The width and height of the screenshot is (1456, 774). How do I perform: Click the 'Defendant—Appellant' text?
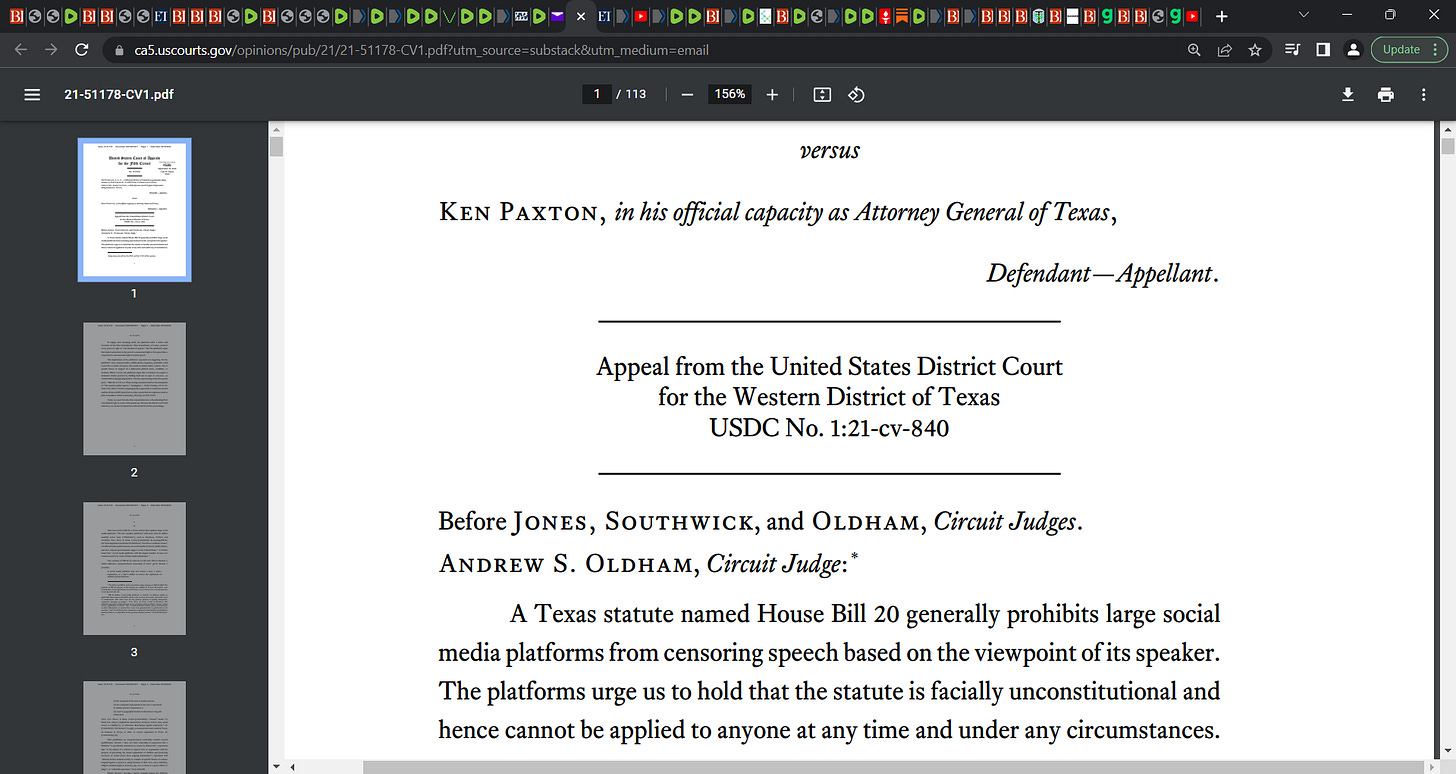[x=1102, y=273]
